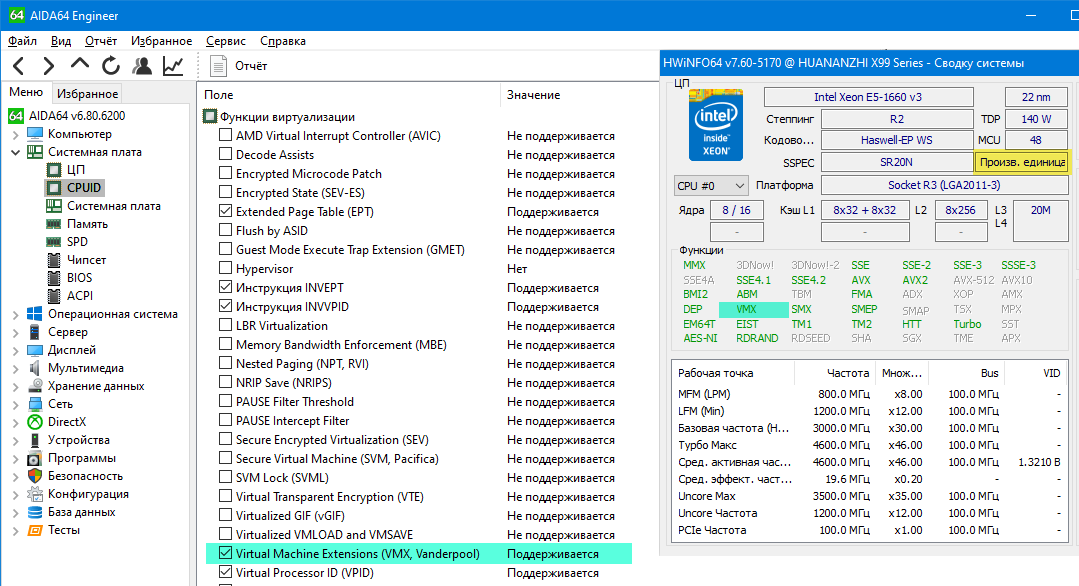Toggle the Hypervisor checkbox

[226, 269]
